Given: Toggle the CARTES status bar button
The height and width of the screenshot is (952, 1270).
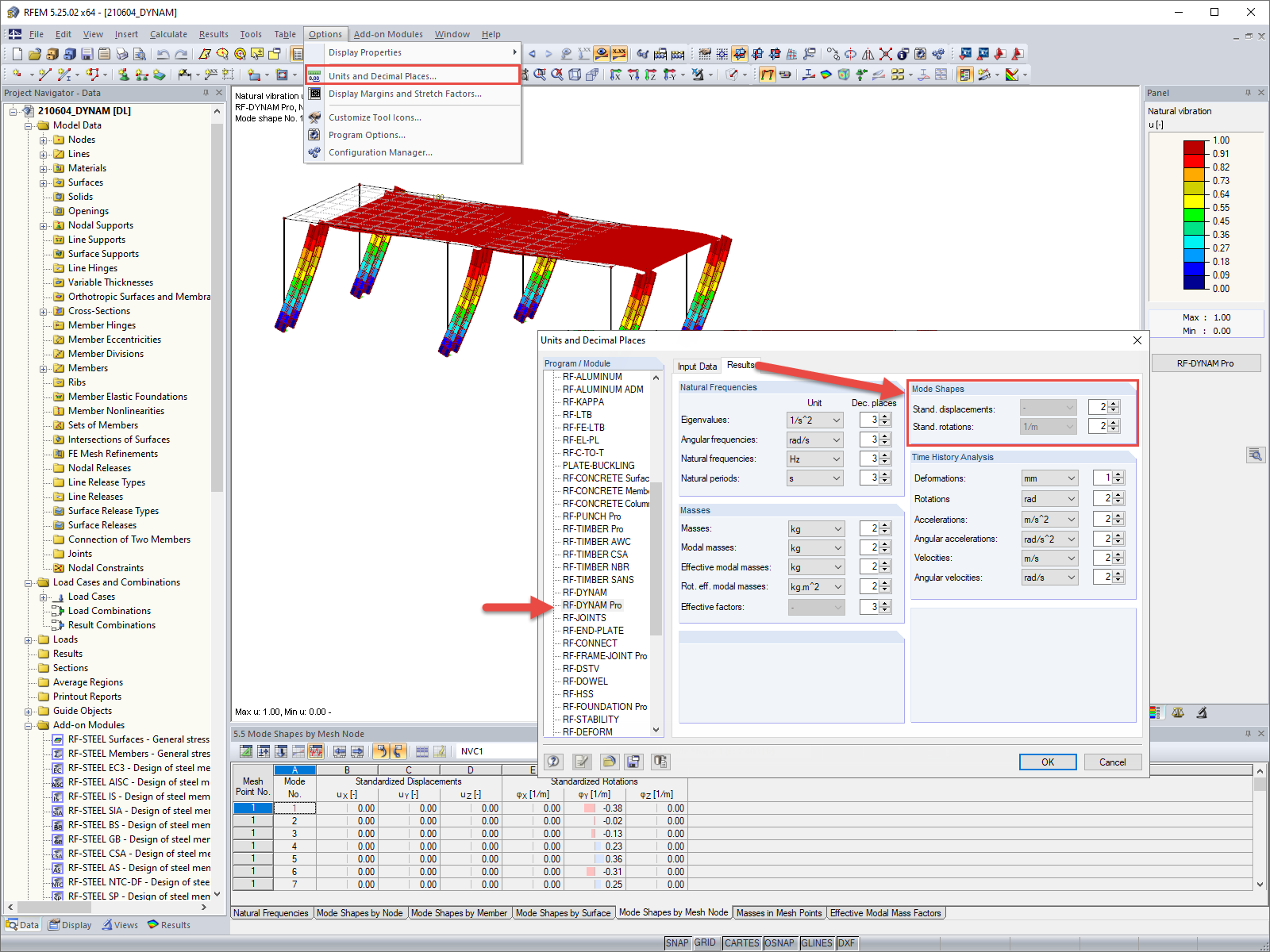Looking at the screenshot, I should click(x=741, y=943).
